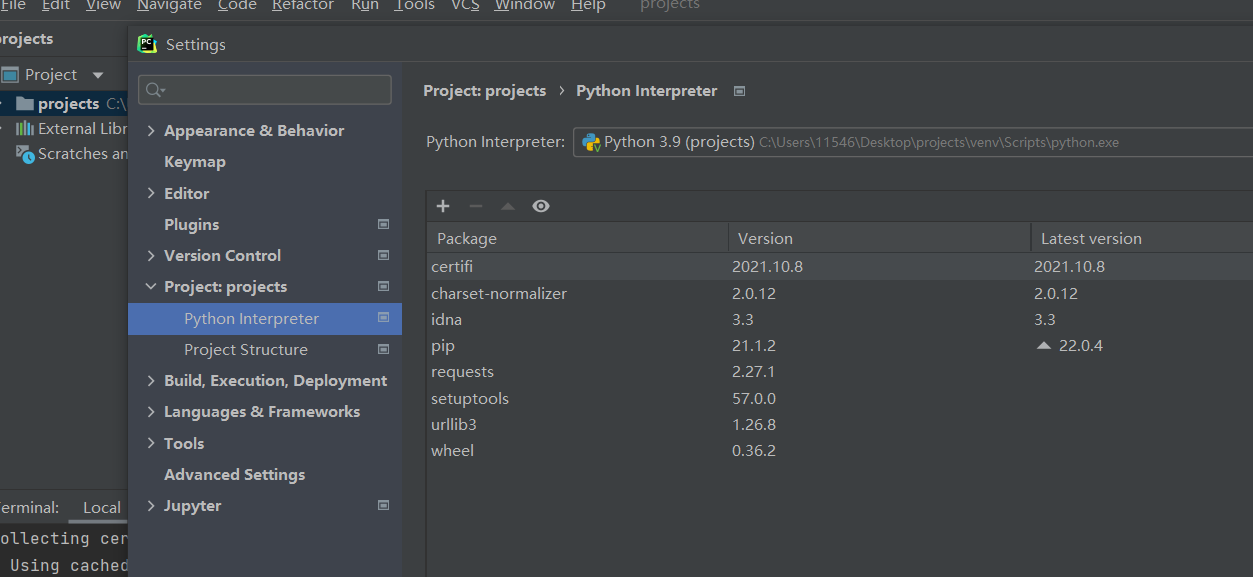Select pip package row
This screenshot has width=1253, height=577.
click(840, 346)
